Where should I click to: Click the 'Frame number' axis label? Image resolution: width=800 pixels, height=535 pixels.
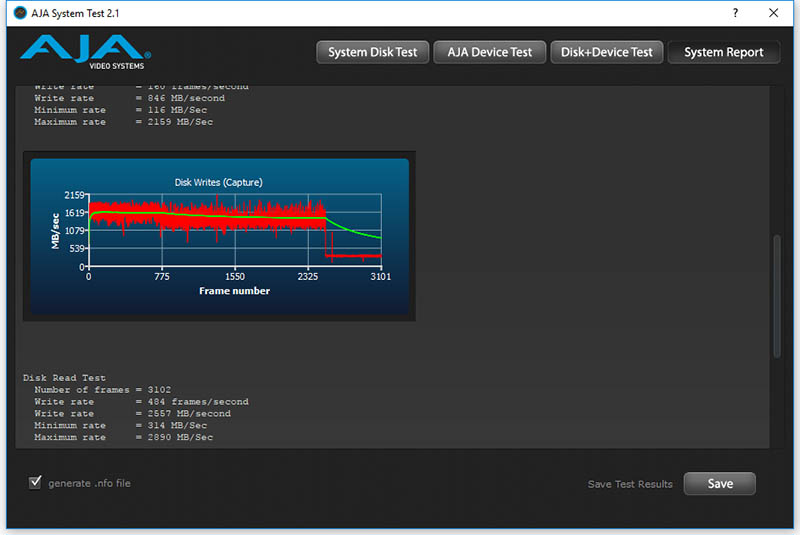[x=235, y=291]
